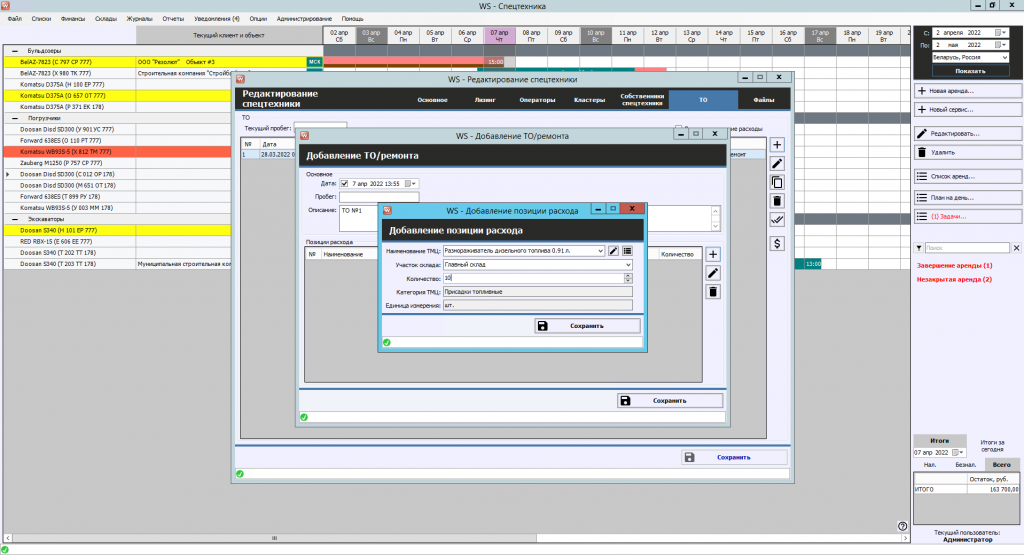Clear the search with the X icon
This screenshot has width=1024, height=555.
tap(1016, 248)
